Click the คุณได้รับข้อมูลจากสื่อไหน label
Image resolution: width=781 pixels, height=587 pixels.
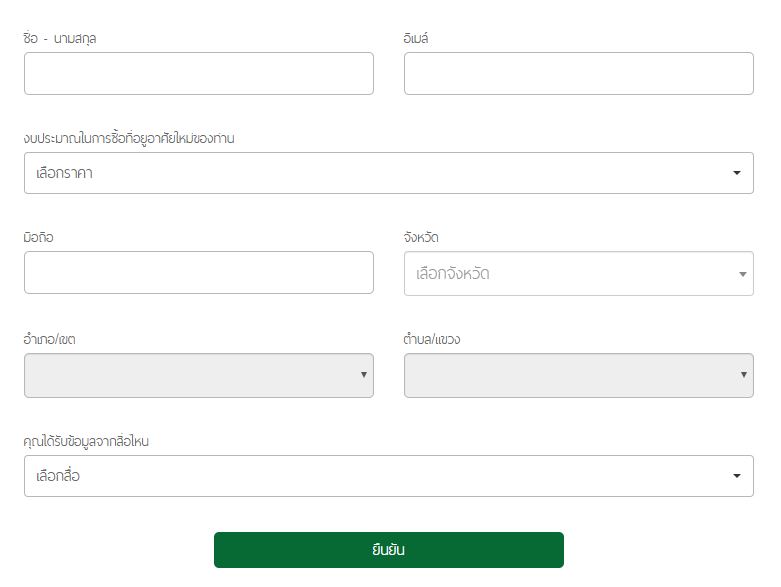86,441
